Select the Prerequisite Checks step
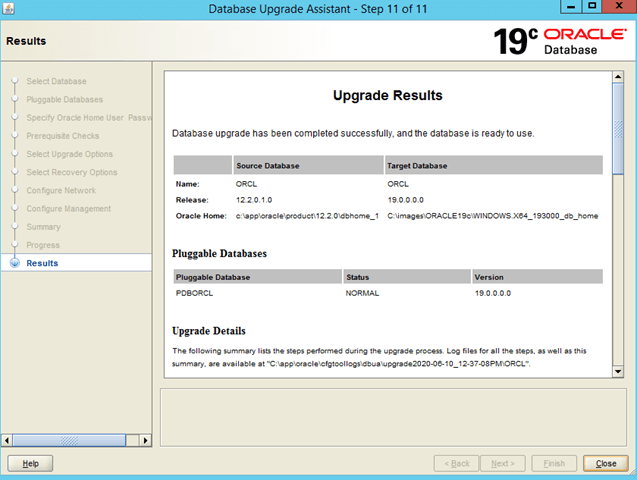The image size is (637, 480). point(62,136)
